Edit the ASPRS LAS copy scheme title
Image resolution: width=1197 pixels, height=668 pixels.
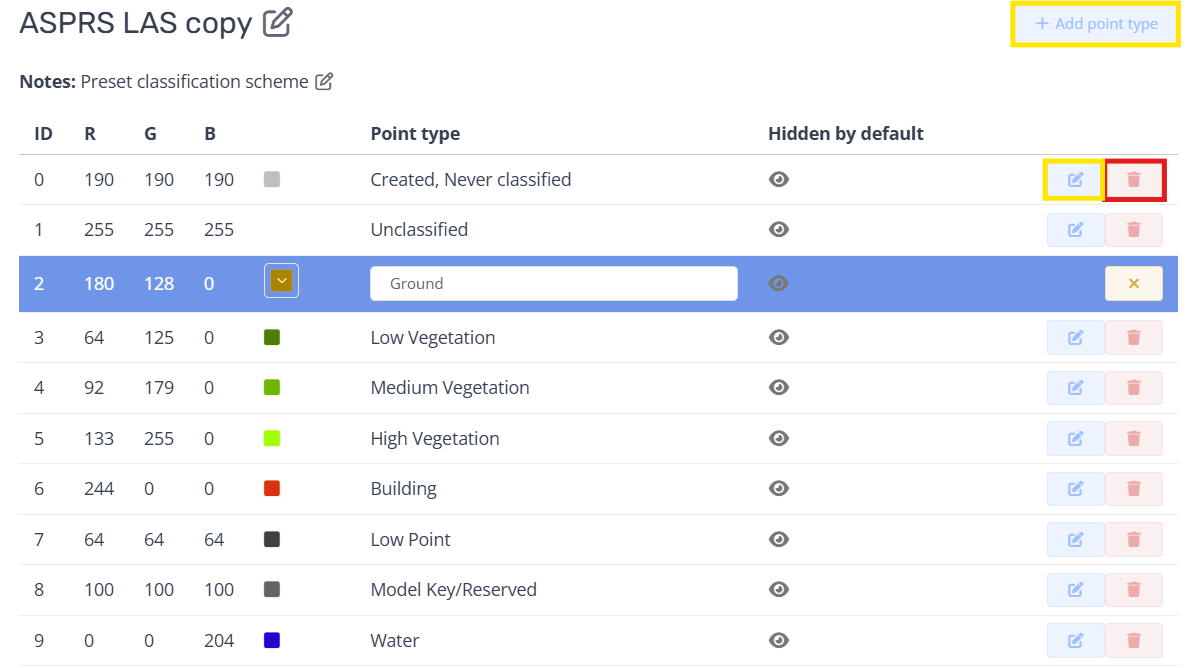277,22
